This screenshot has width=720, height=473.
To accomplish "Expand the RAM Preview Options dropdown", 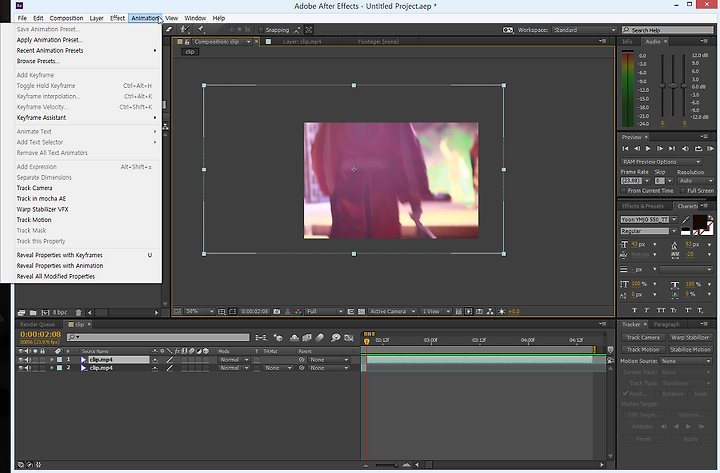I will 661,162.
